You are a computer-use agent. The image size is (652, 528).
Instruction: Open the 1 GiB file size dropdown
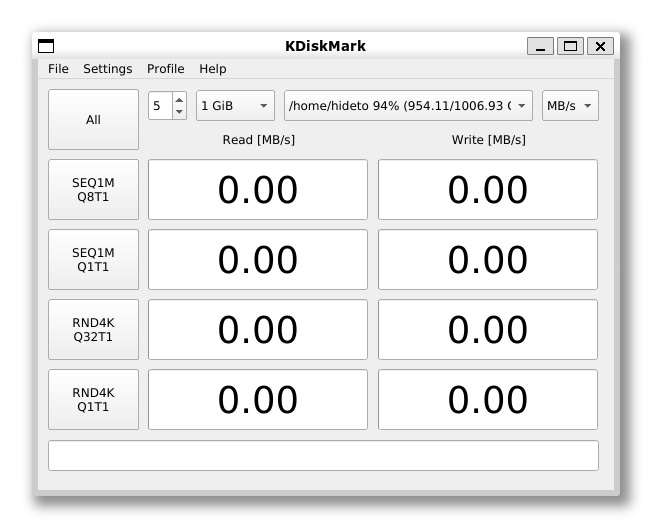coord(235,106)
